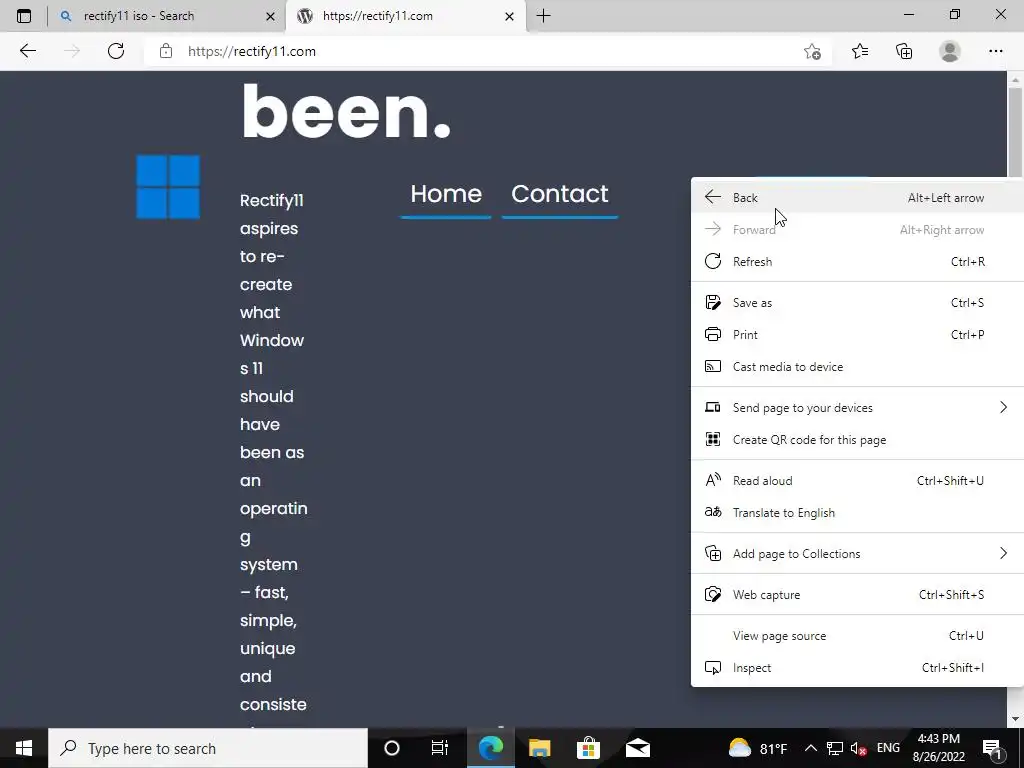Click the page vertical scrollbar thumb
Viewport: 1024px width, 768px height.
click(x=1015, y=132)
